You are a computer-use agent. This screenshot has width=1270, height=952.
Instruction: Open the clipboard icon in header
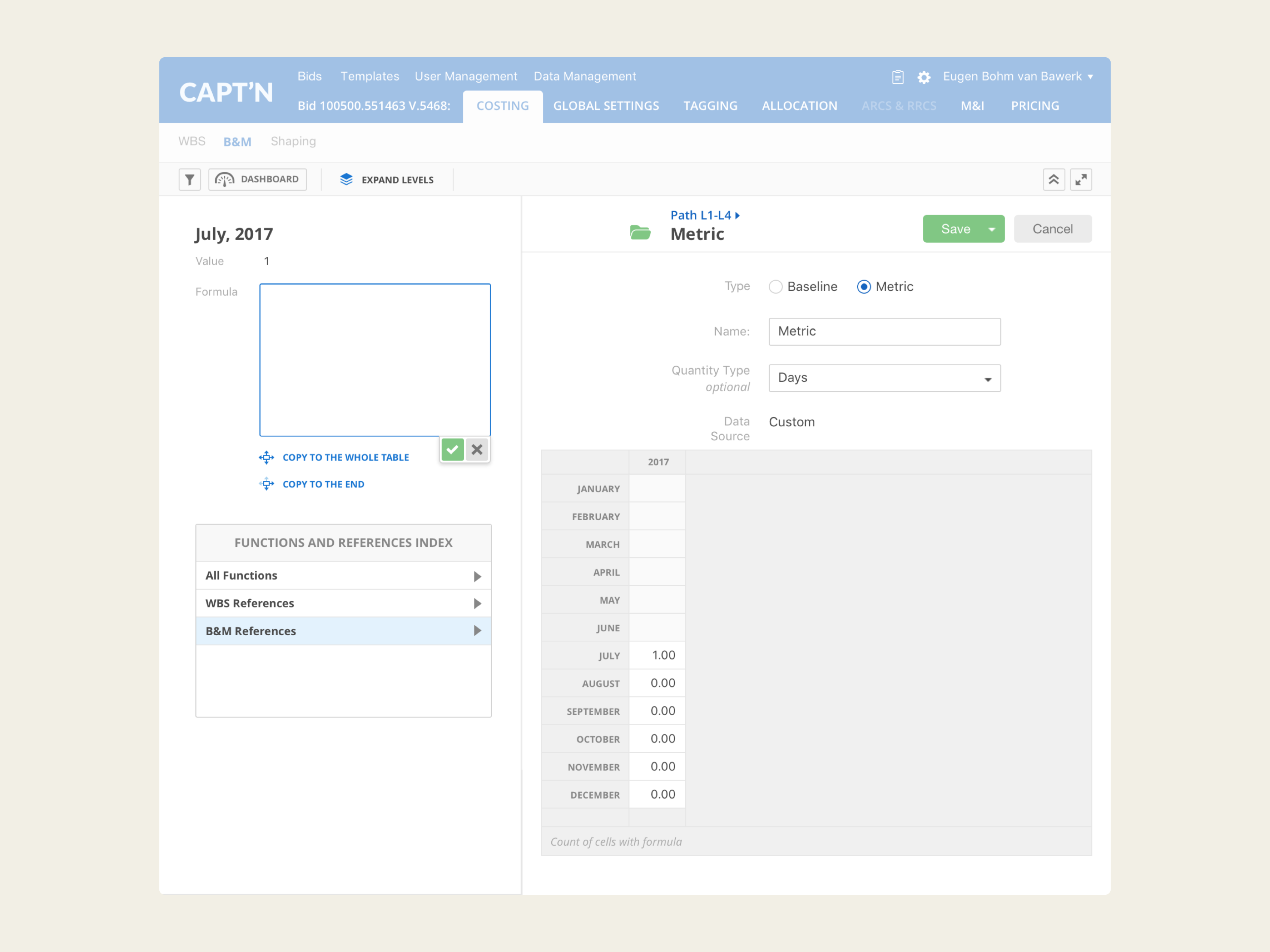898,77
